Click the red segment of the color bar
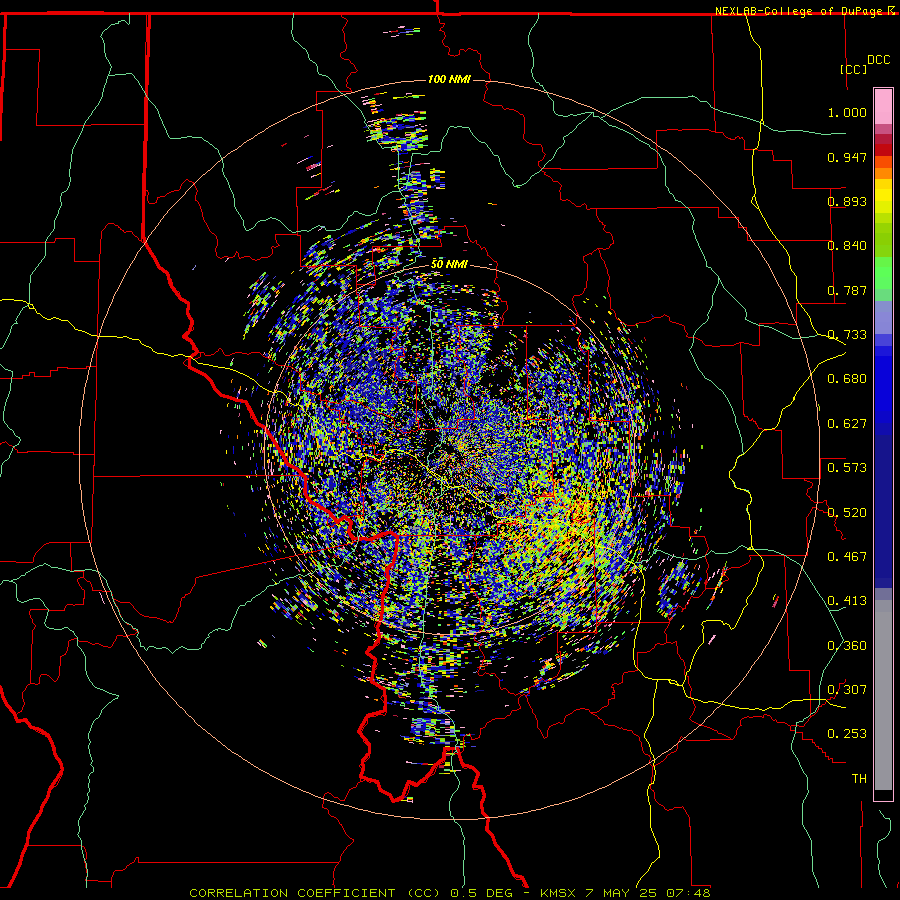Viewport: 900px width, 900px height. (x=883, y=150)
